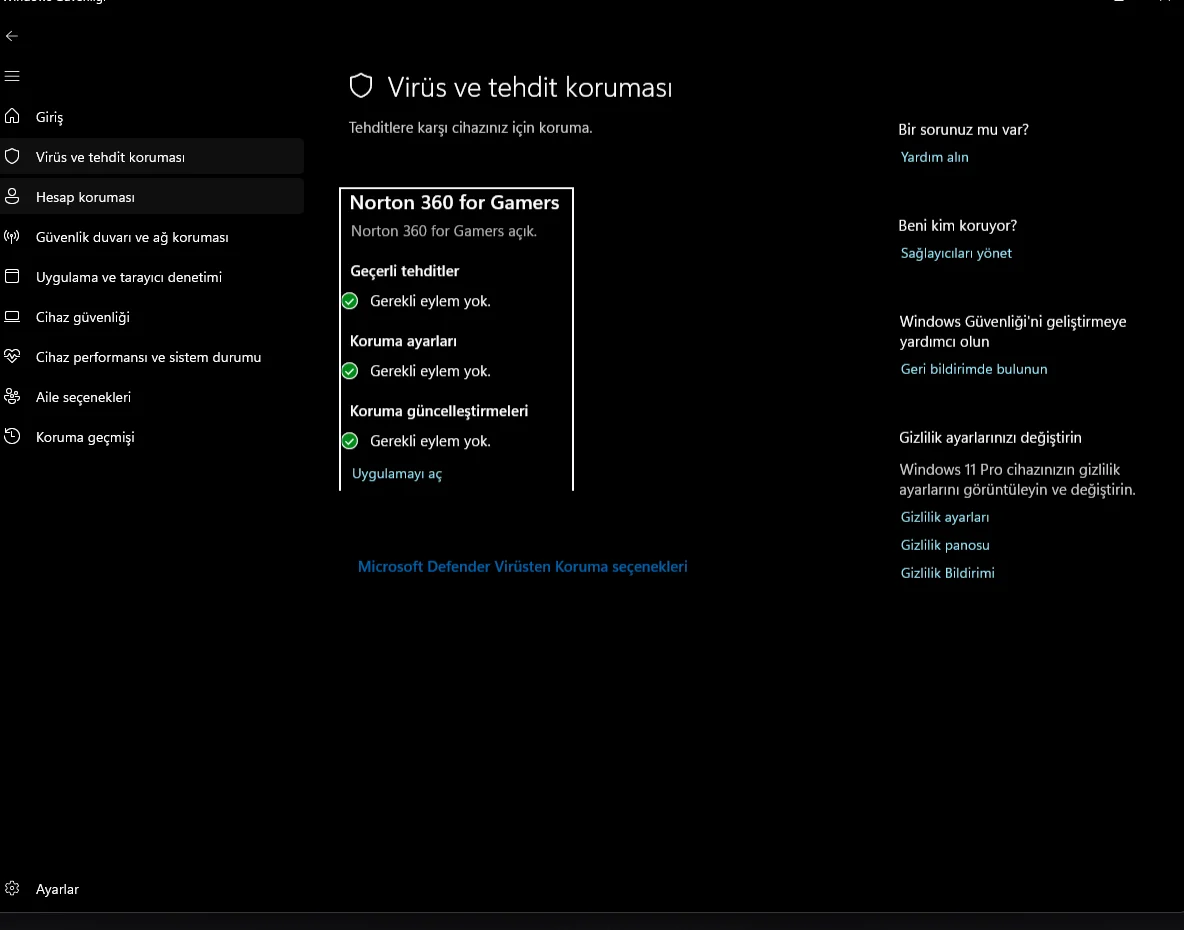Click the Uygulama ve tarayıcı denetimi icon
This screenshot has width=1184, height=930.
point(12,276)
